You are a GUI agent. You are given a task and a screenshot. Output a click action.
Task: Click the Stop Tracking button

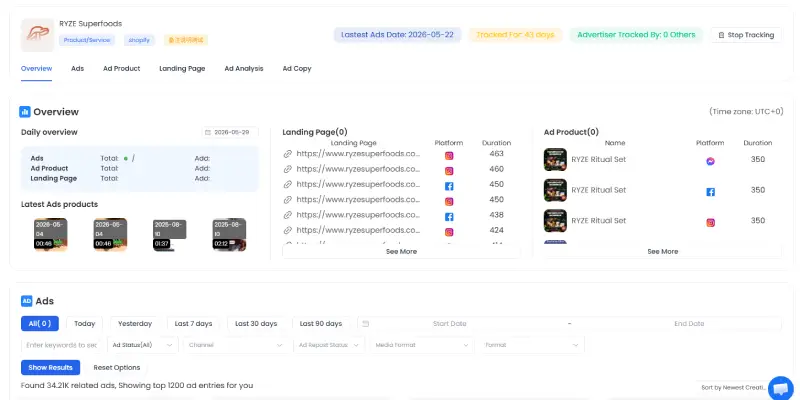pos(746,35)
